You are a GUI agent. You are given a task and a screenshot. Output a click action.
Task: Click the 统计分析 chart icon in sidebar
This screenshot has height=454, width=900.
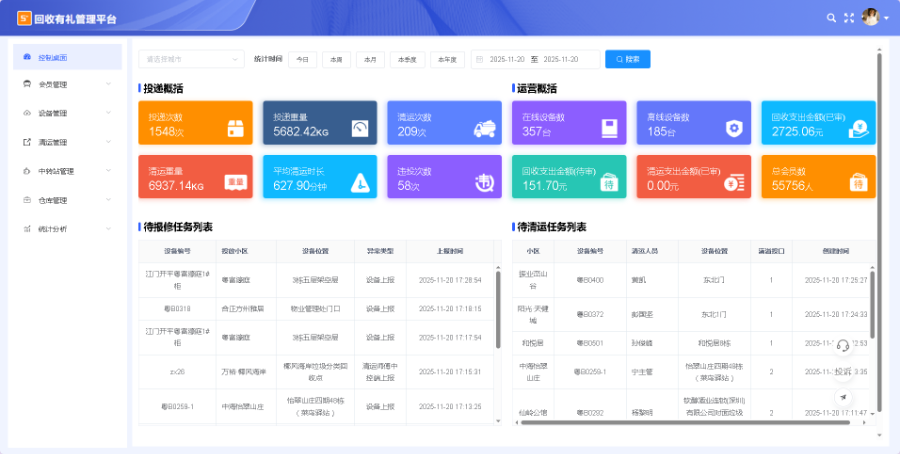(27, 228)
